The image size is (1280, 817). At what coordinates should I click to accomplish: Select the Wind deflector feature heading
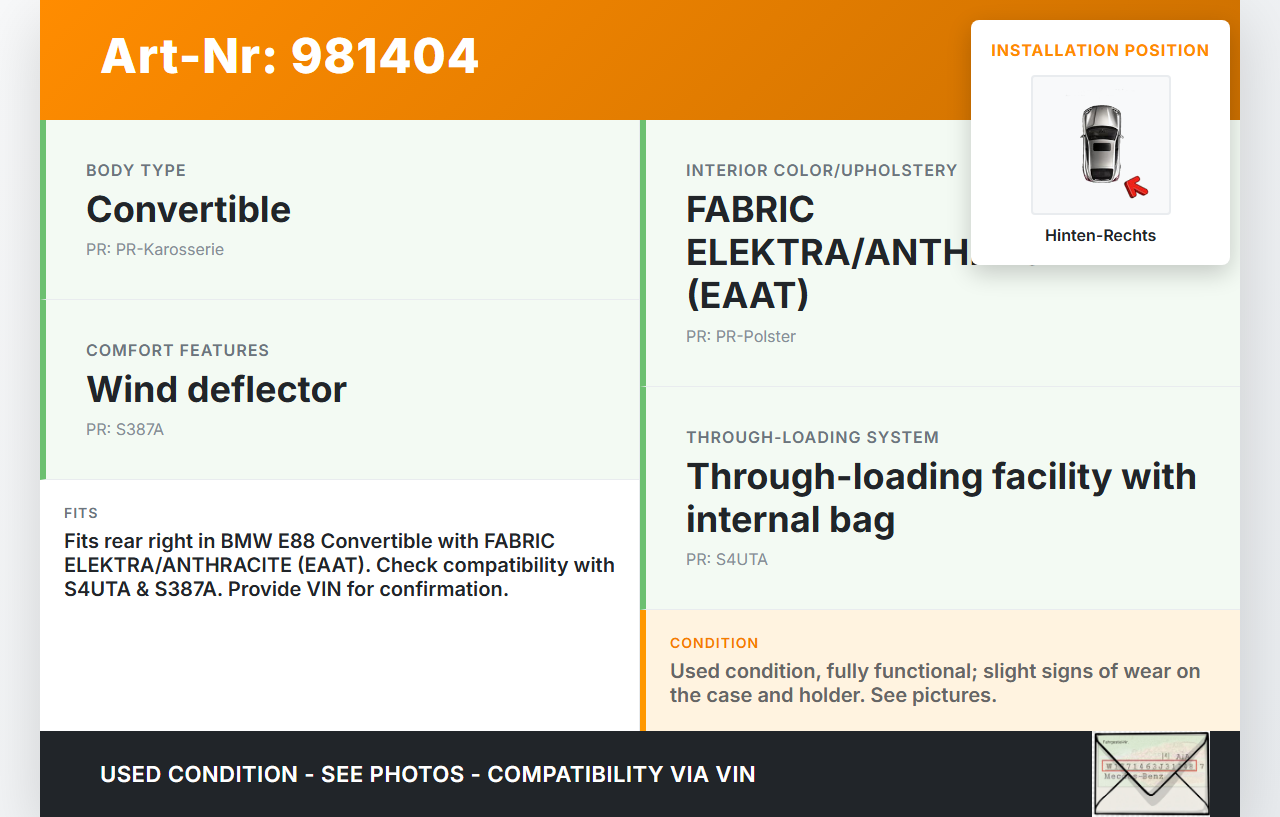click(216, 389)
